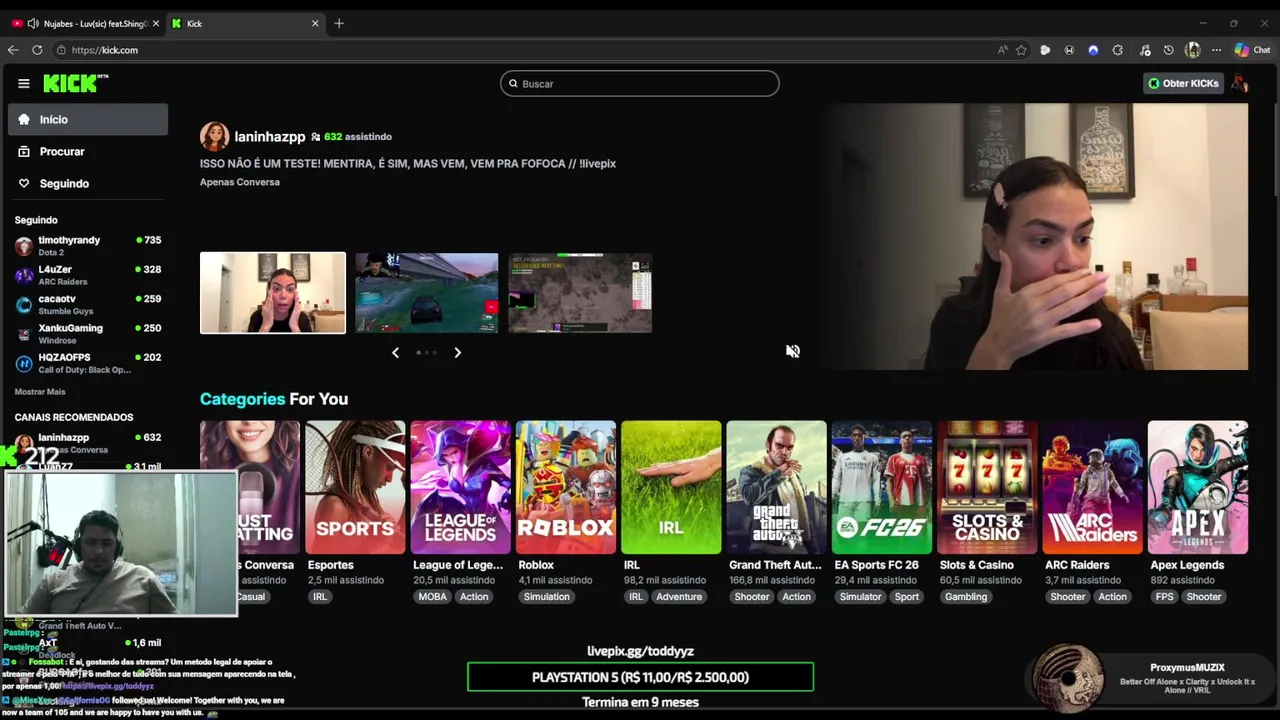Mute the YouTube tab speaker icon
This screenshot has width=1280, height=720.
(x=33, y=23)
